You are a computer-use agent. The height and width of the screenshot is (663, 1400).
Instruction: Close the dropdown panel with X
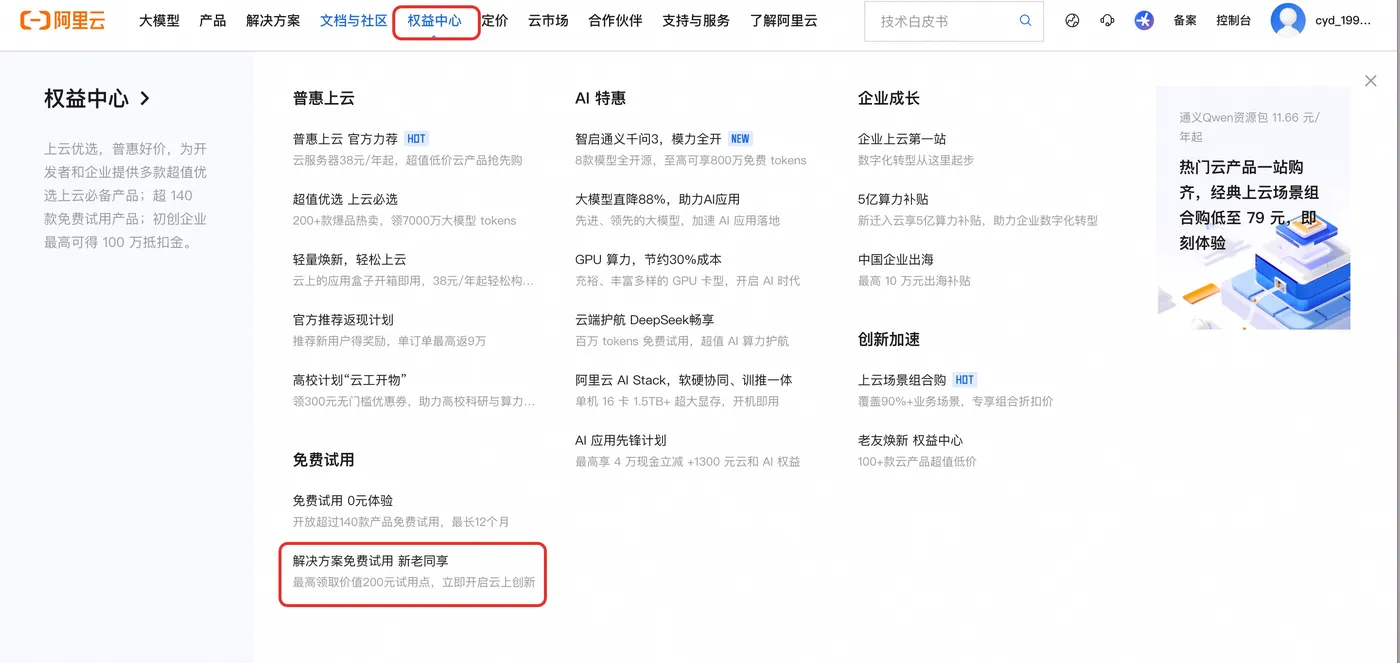(x=1370, y=81)
